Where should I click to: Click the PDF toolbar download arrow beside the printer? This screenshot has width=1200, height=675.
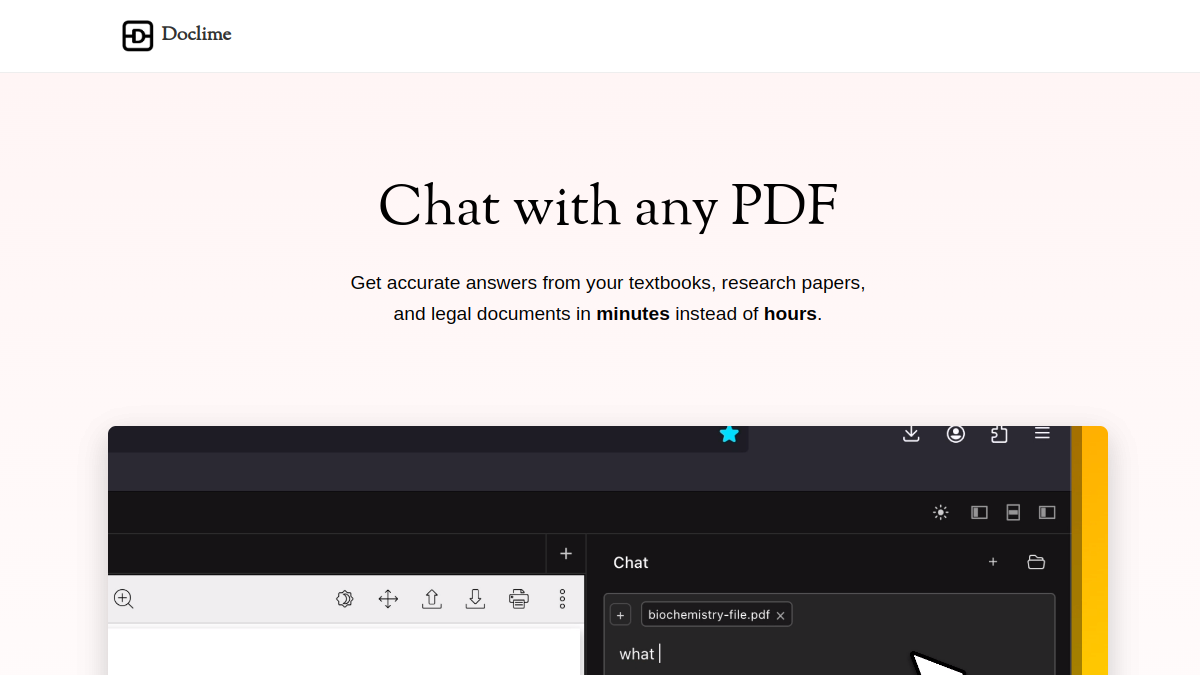[475, 599]
